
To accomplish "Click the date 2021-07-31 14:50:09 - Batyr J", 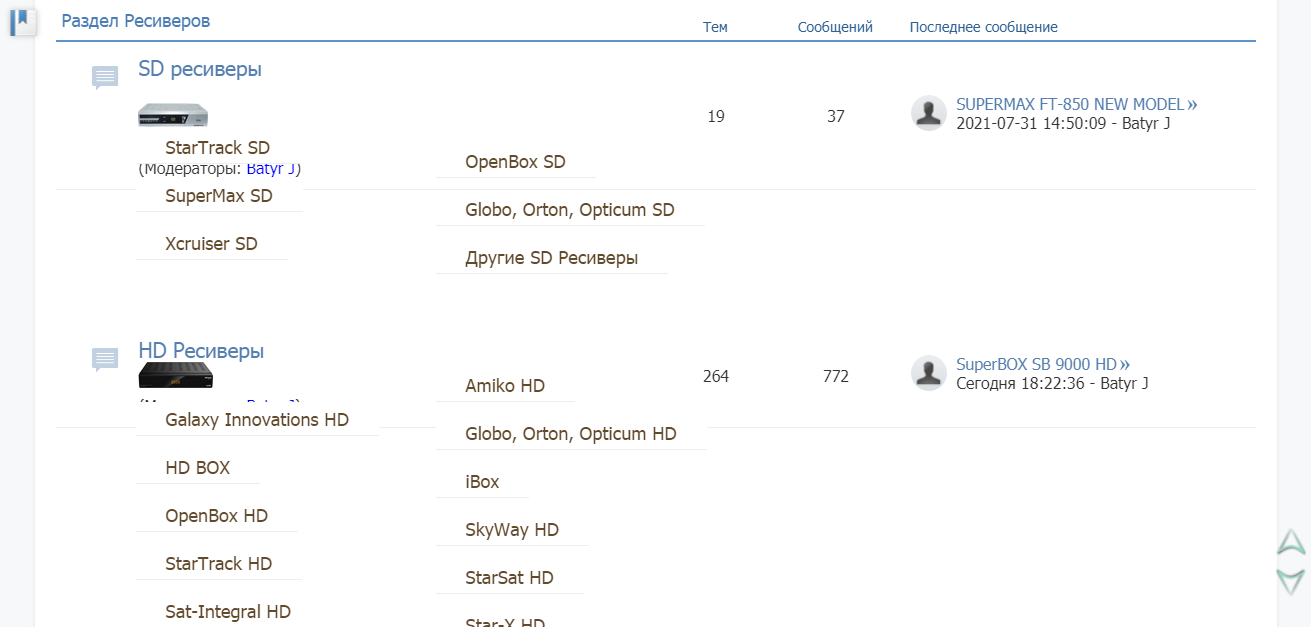I will tap(1063, 123).
